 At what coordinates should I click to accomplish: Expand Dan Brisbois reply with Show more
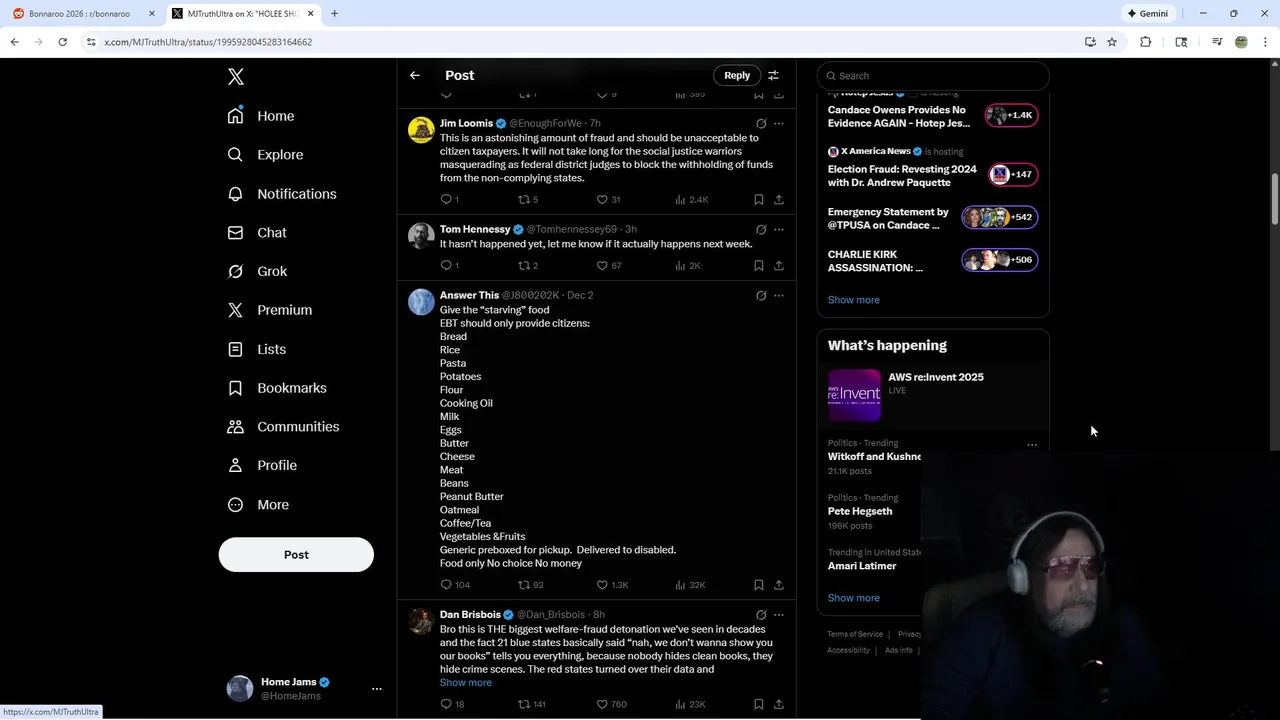pyautogui.click(x=466, y=683)
